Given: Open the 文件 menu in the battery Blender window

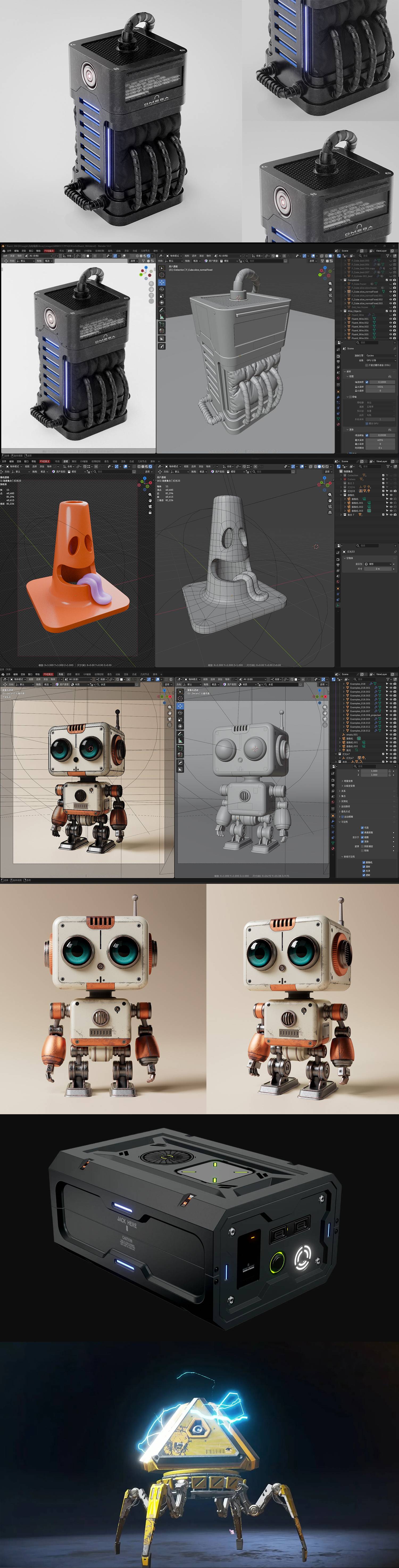Looking at the screenshot, I should [9, 250].
